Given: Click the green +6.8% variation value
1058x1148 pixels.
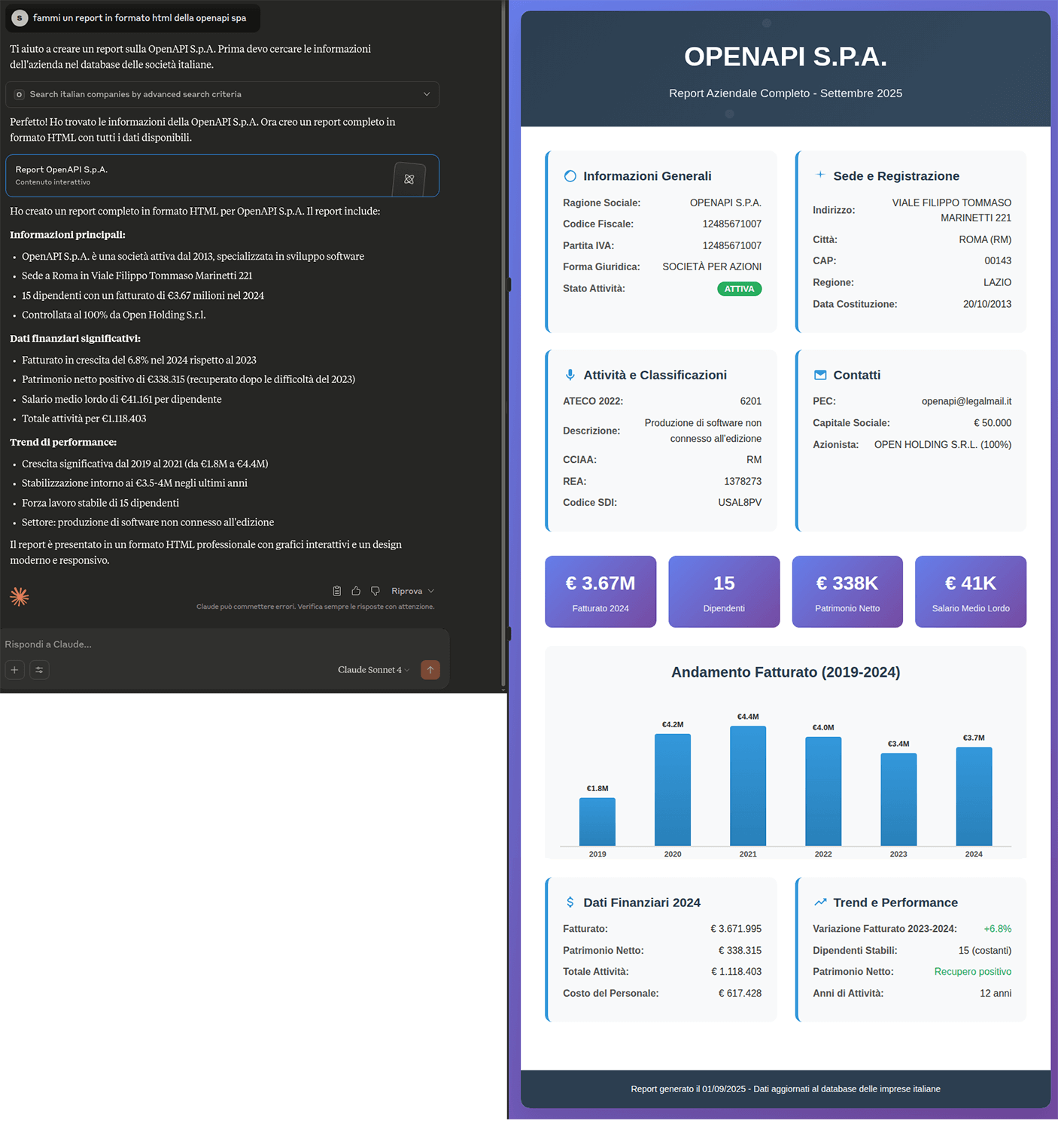Looking at the screenshot, I should click(x=997, y=929).
